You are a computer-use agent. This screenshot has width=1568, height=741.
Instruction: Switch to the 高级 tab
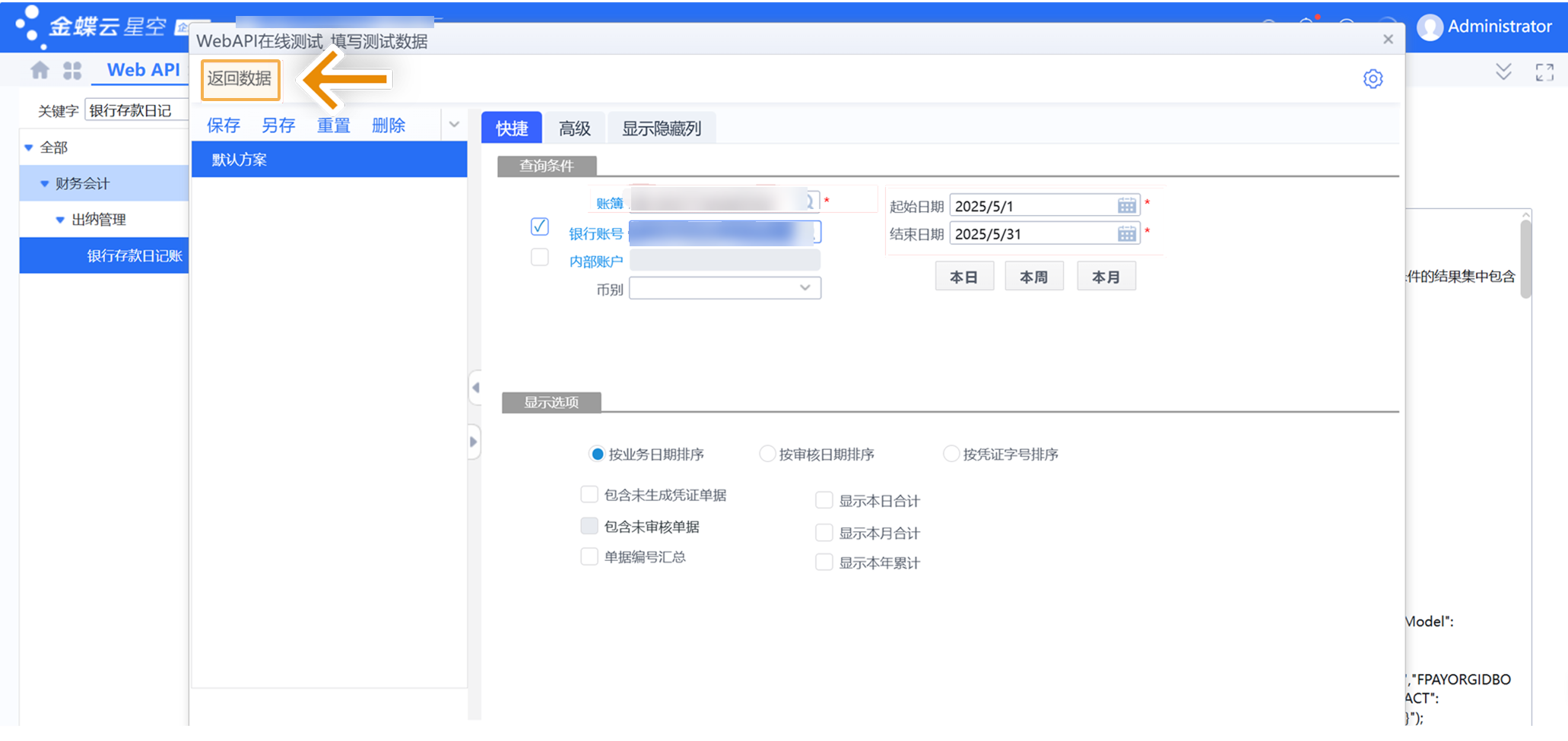click(x=574, y=128)
